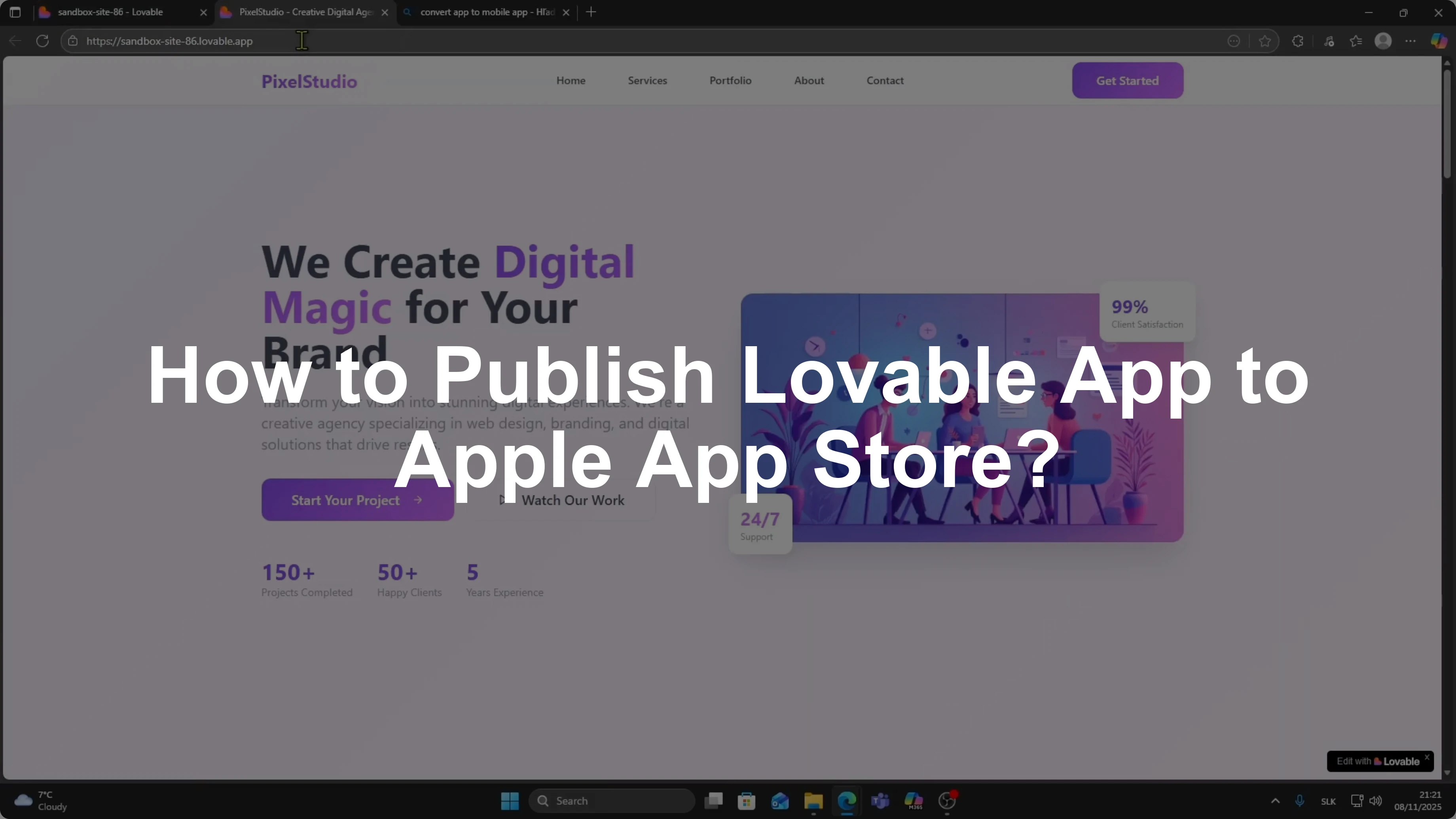Image resolution: width=1456 pixels, height=819 pixels.
Task: Open the browser essentials icon
Action: coord(1329,41)
